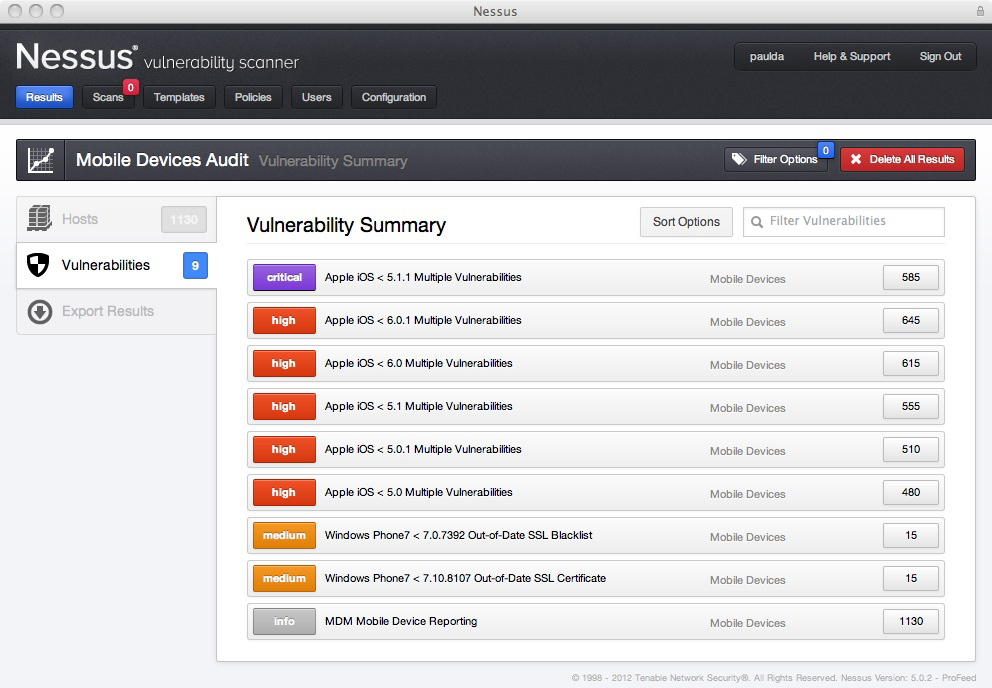Click the 1130 Hosts count badge

183,220
